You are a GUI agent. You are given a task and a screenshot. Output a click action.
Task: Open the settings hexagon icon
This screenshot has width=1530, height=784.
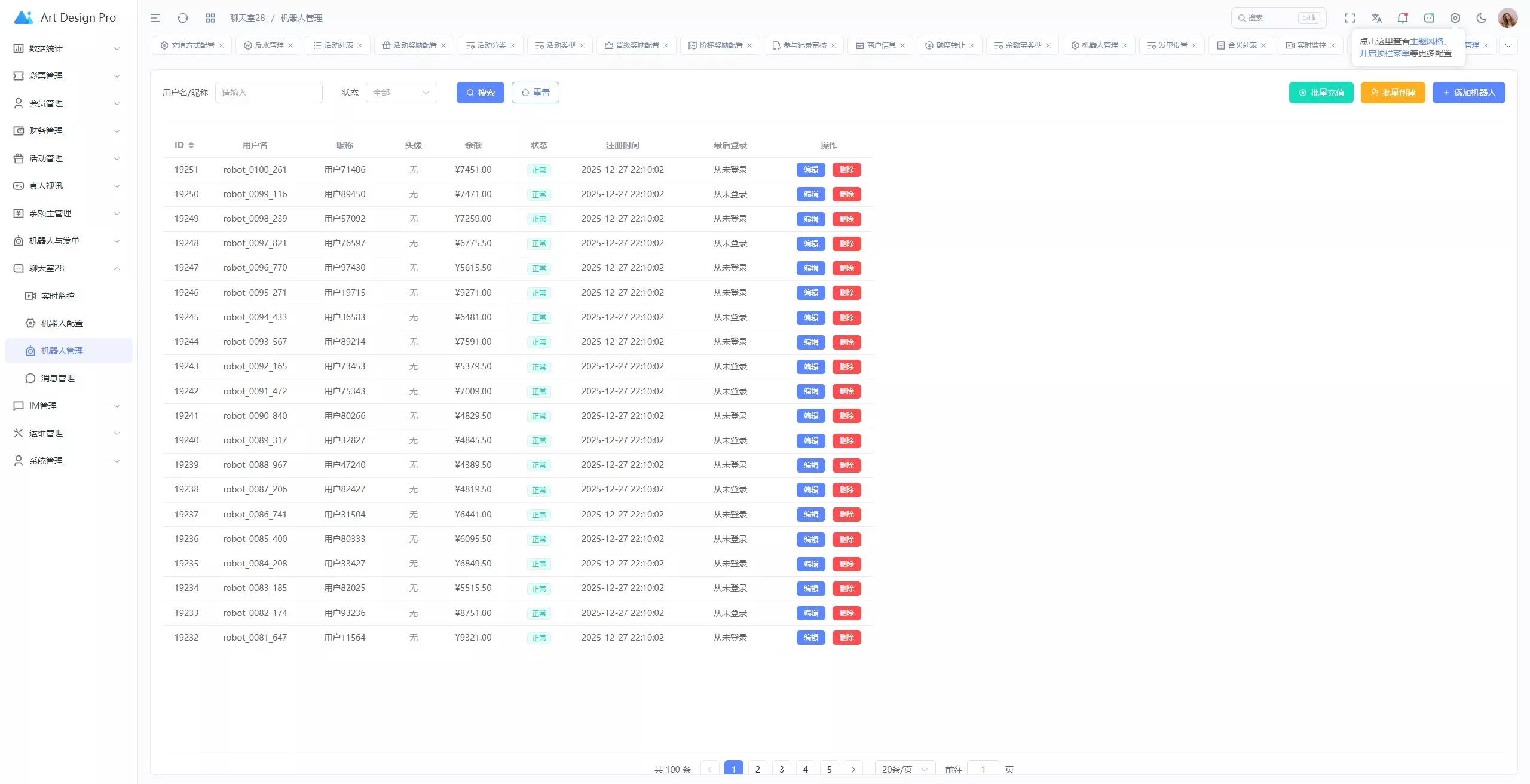pyautogui.click(x=1455, y=18)
